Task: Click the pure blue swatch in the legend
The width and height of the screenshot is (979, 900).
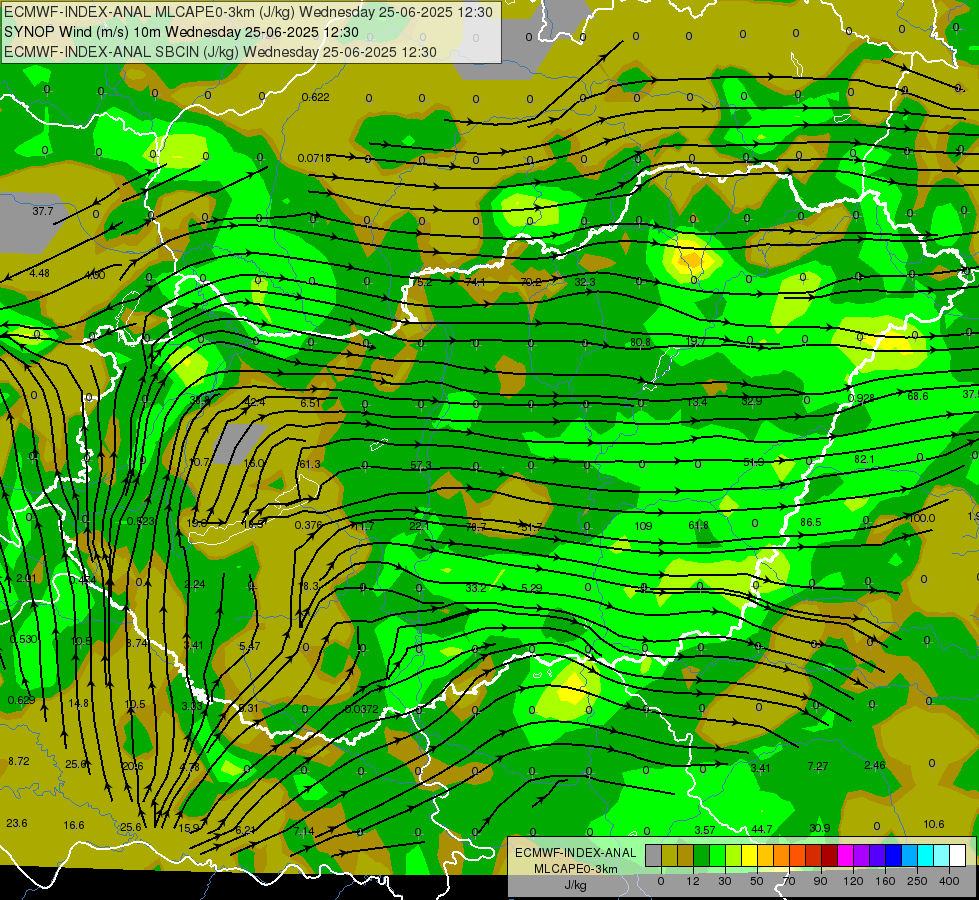Action: (894, 855)
